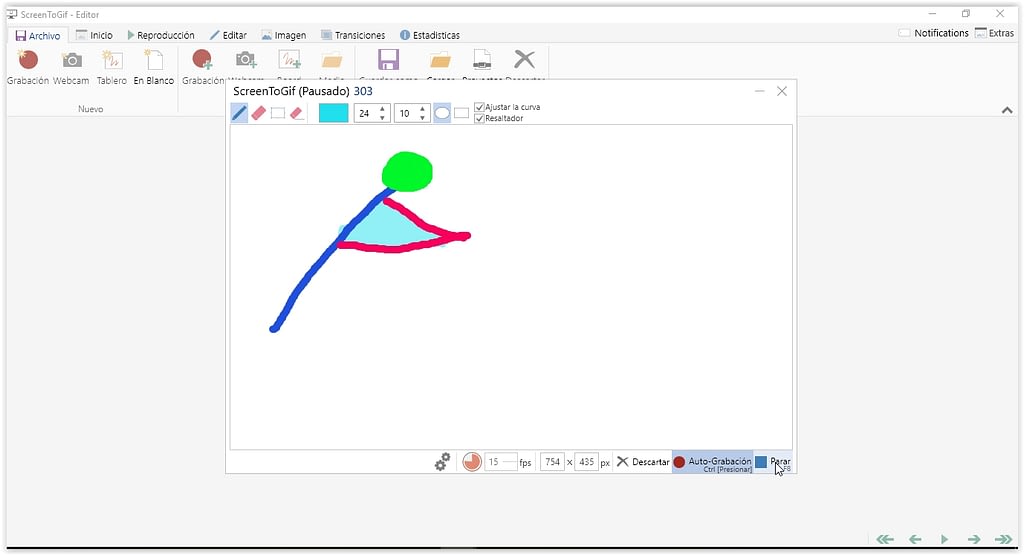Open the Editar ribbon tab
This screenshot has height=555, width=1024.
228,35
